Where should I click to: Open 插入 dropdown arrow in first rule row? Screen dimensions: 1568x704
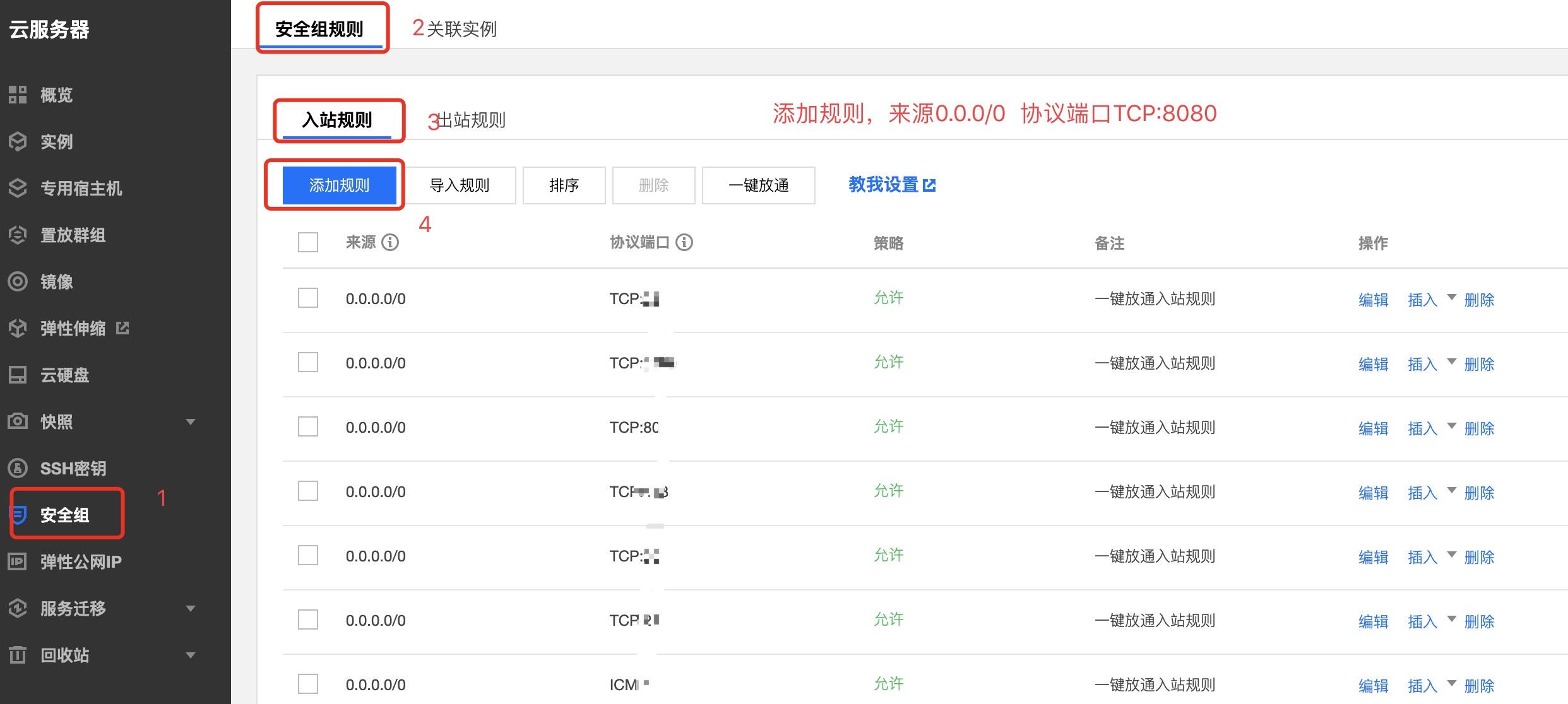(1451, 297)
